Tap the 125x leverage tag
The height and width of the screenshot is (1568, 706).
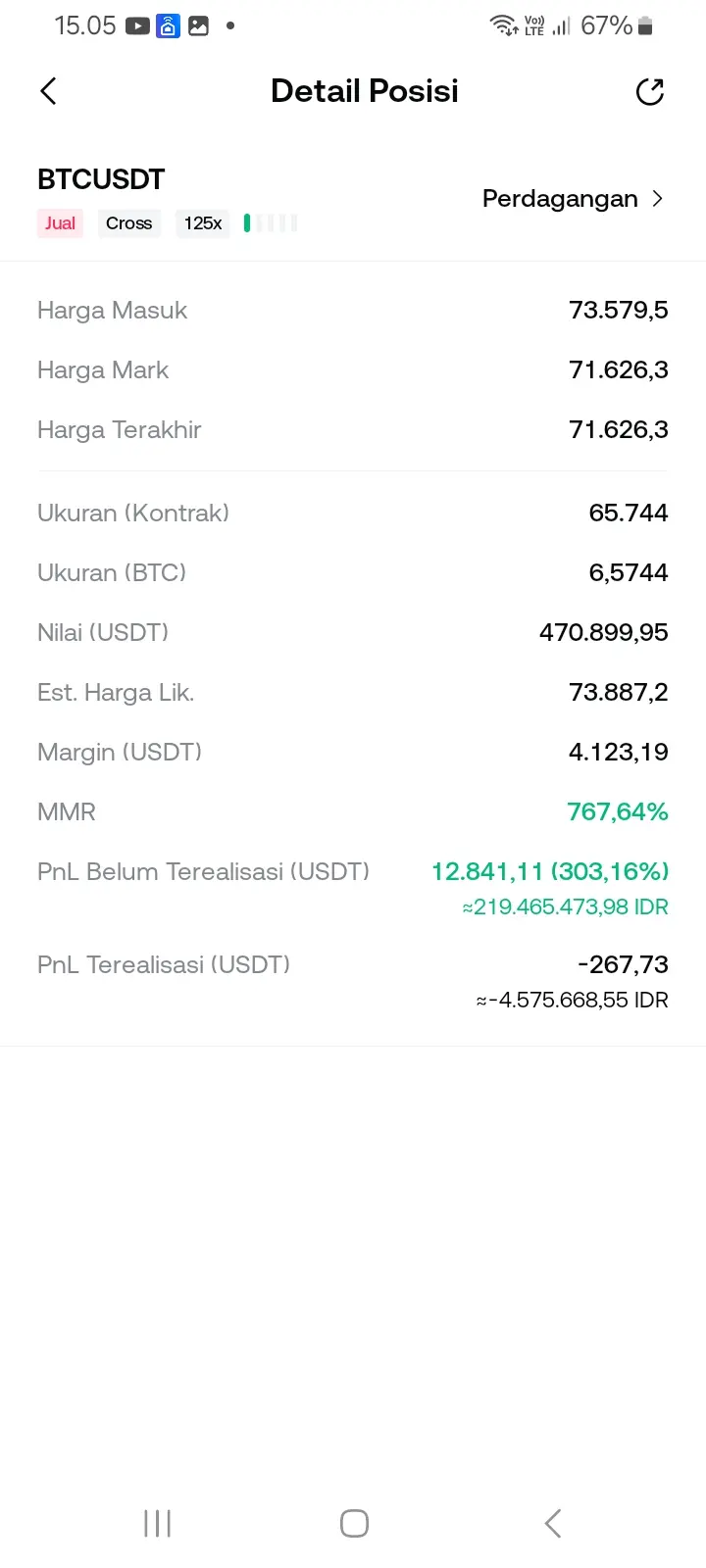203,223
